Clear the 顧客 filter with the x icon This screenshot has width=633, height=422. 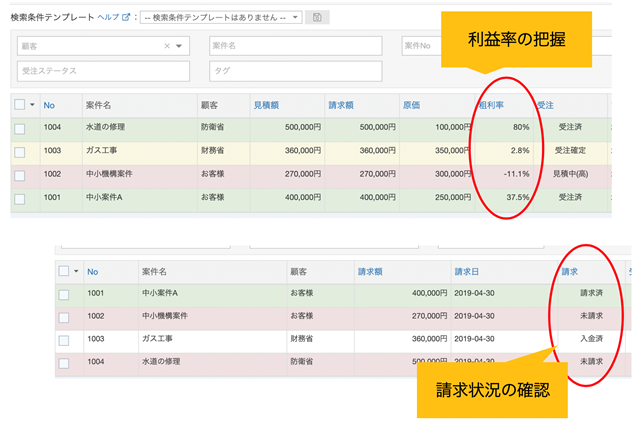click(x=166, y=46)
